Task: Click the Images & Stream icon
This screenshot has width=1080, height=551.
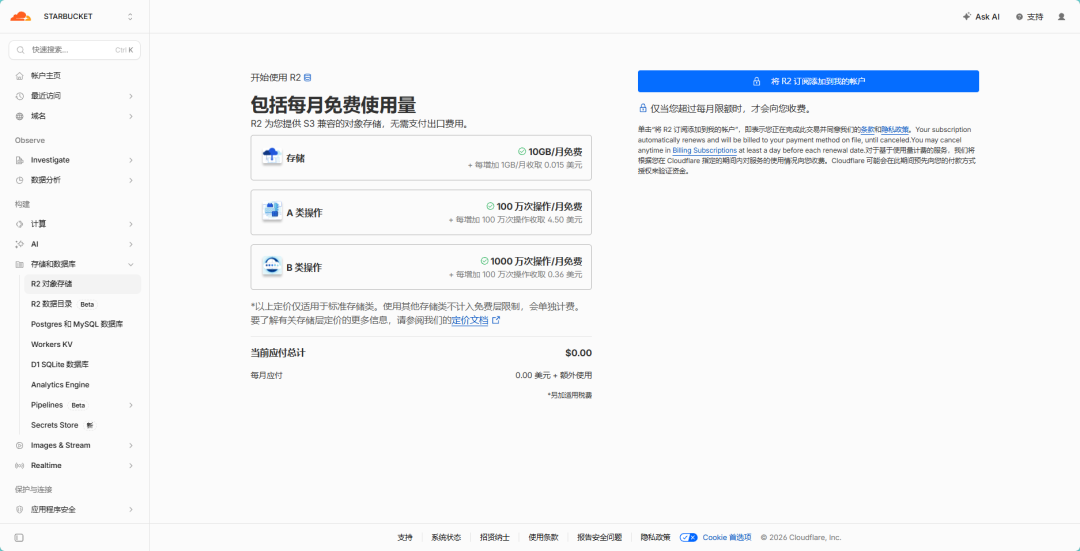Action: click(x=19, y=446)
